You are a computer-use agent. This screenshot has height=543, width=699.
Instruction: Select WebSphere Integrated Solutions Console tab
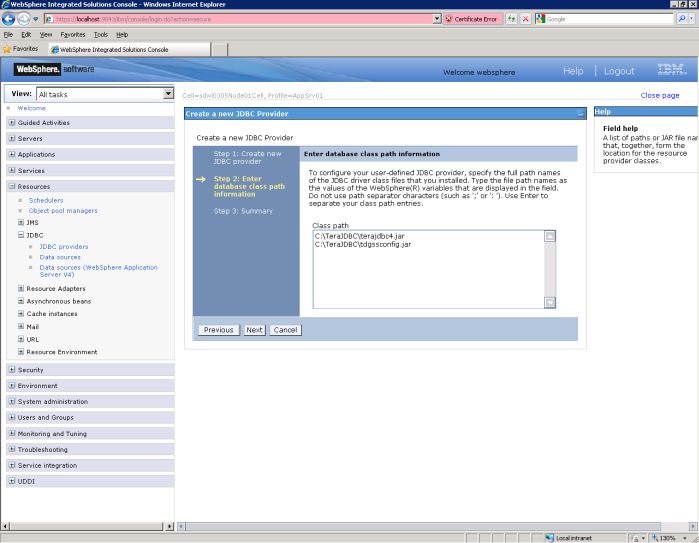(x=129, y=49)
